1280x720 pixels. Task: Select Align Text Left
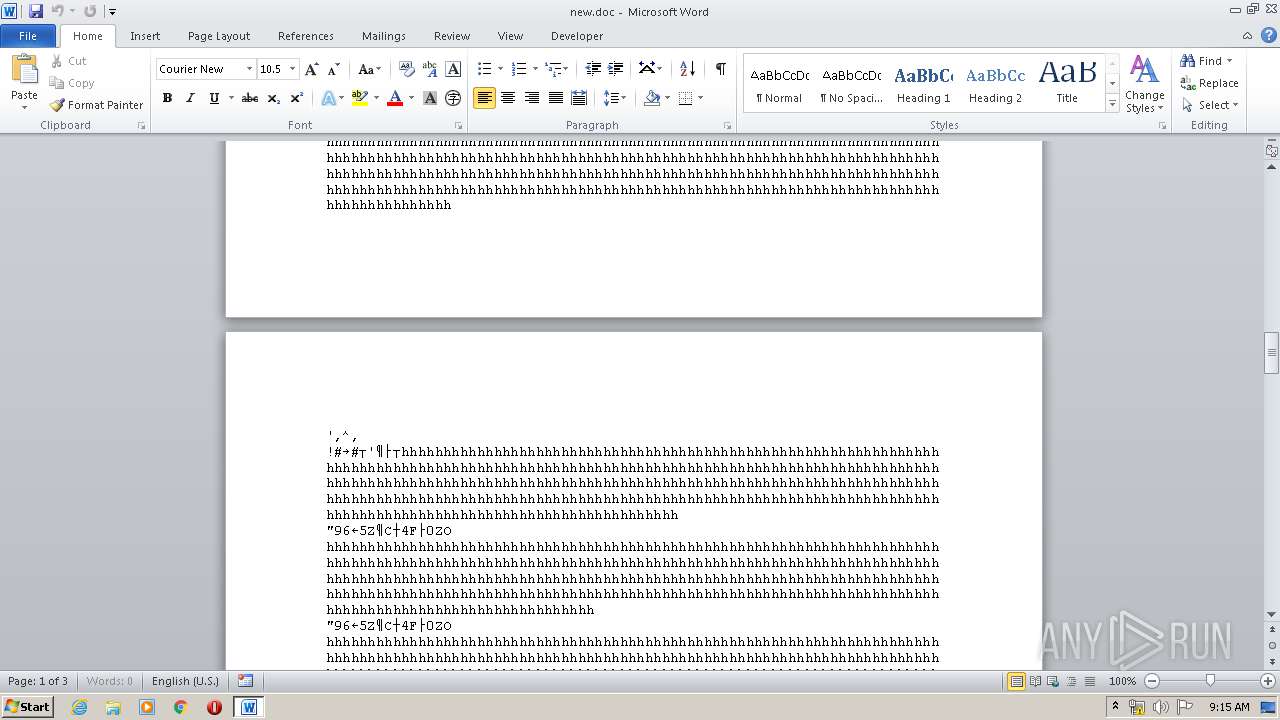[484, 98]
